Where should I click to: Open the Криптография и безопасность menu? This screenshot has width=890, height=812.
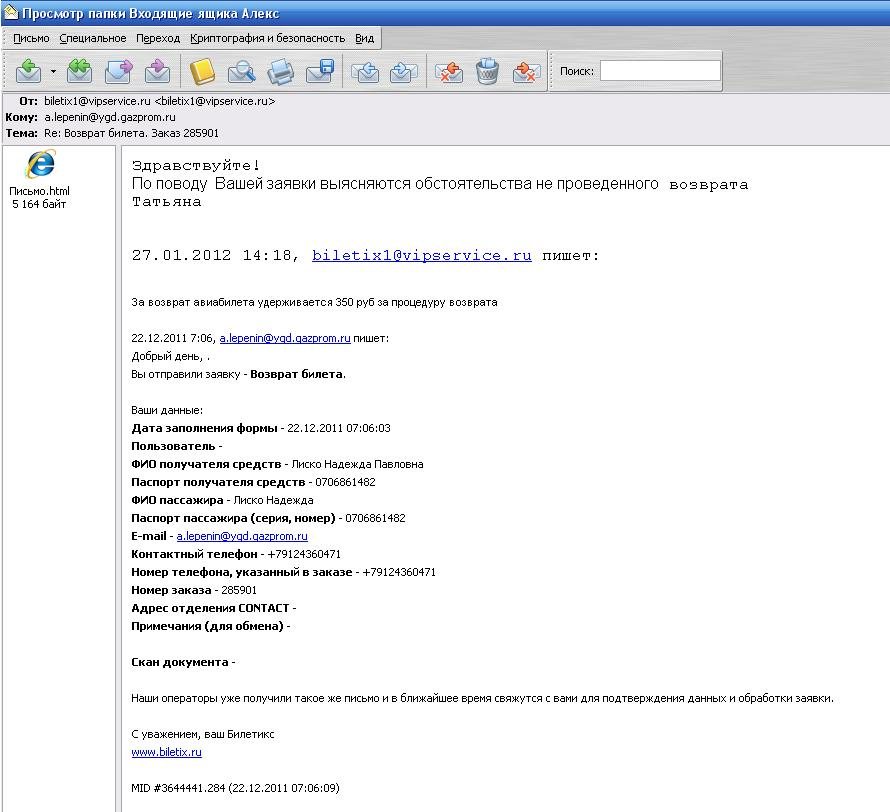(x=267, y=38)
